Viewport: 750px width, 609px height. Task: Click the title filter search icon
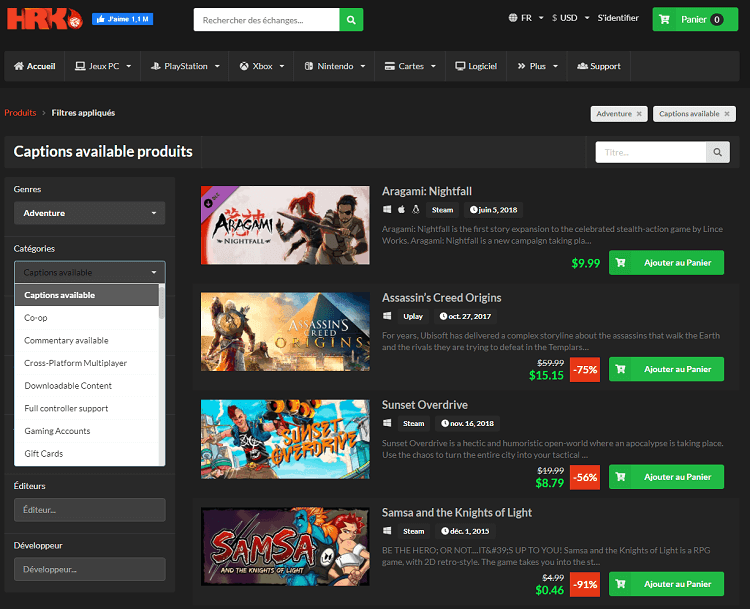(717, 152)
